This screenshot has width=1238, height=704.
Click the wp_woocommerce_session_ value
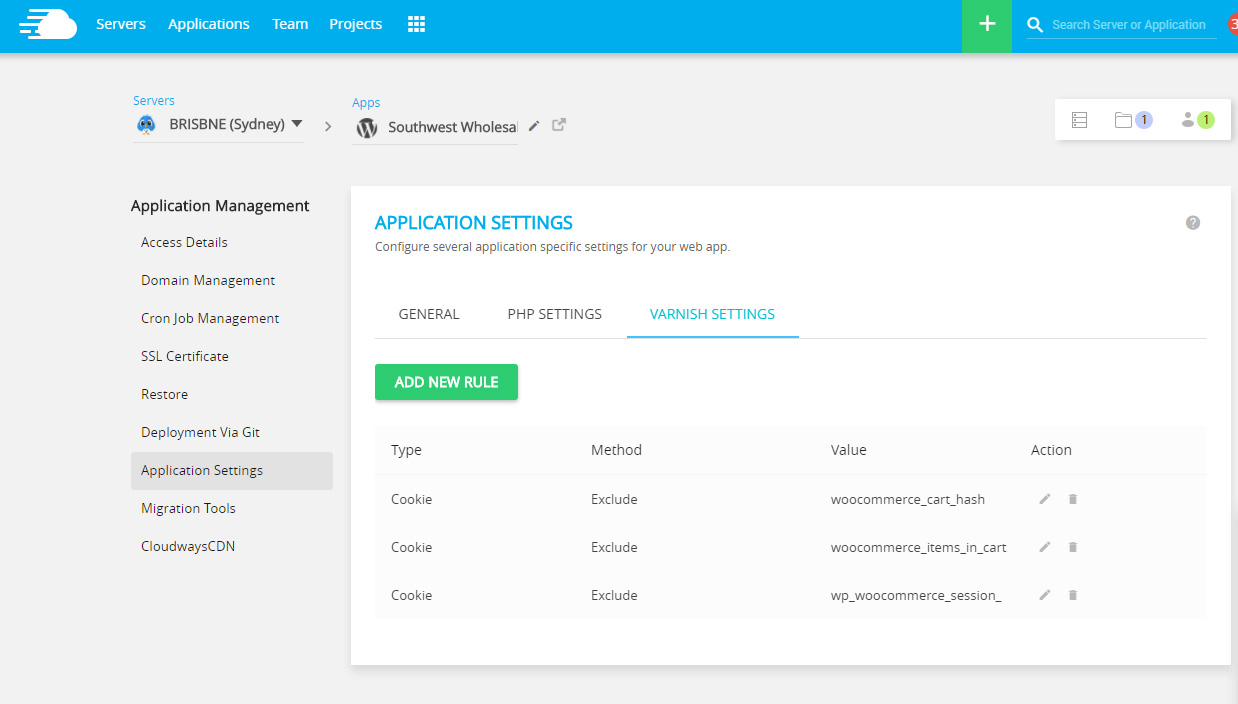916,595
